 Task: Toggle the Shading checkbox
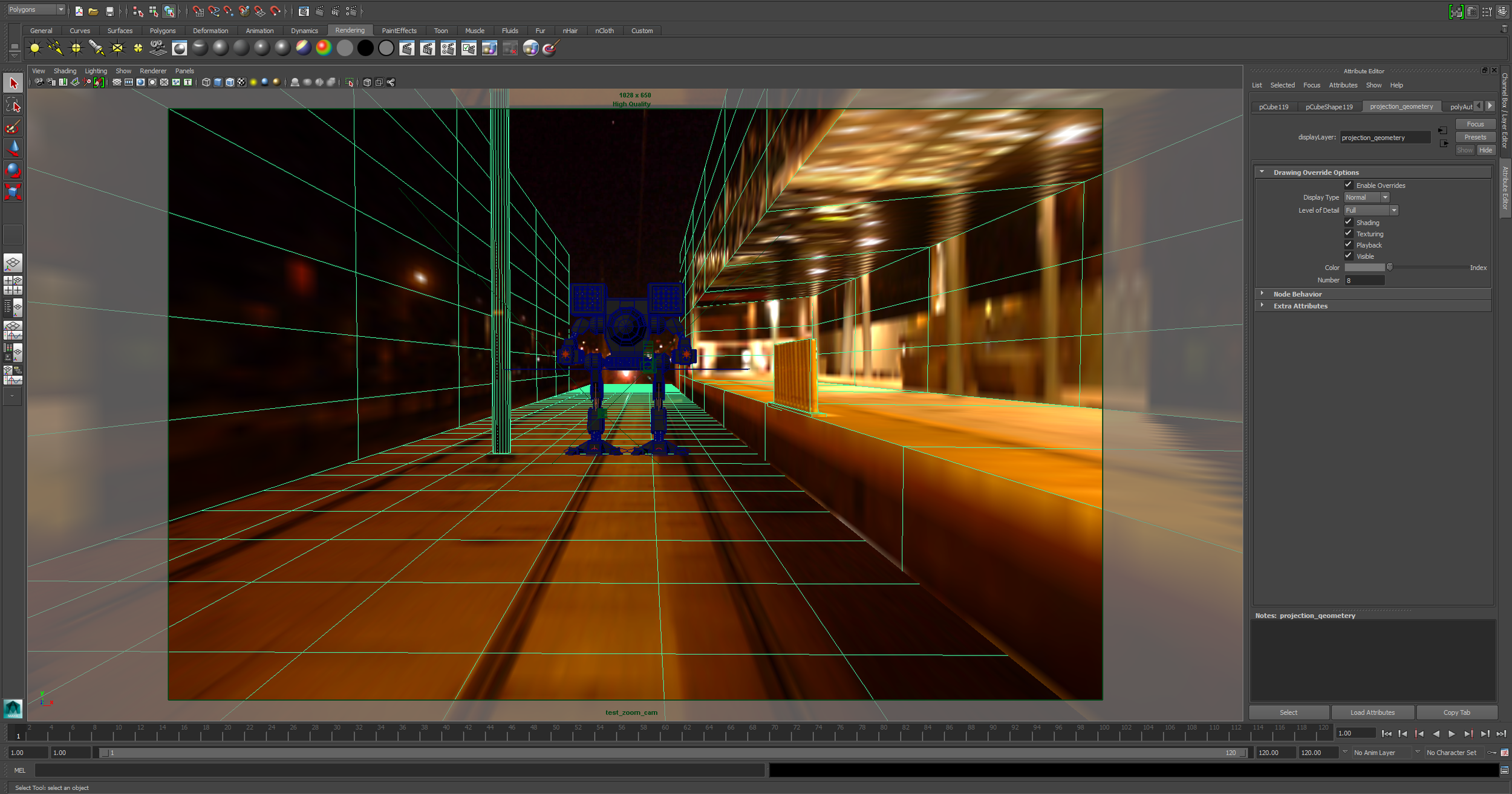tap(1348, 222)
